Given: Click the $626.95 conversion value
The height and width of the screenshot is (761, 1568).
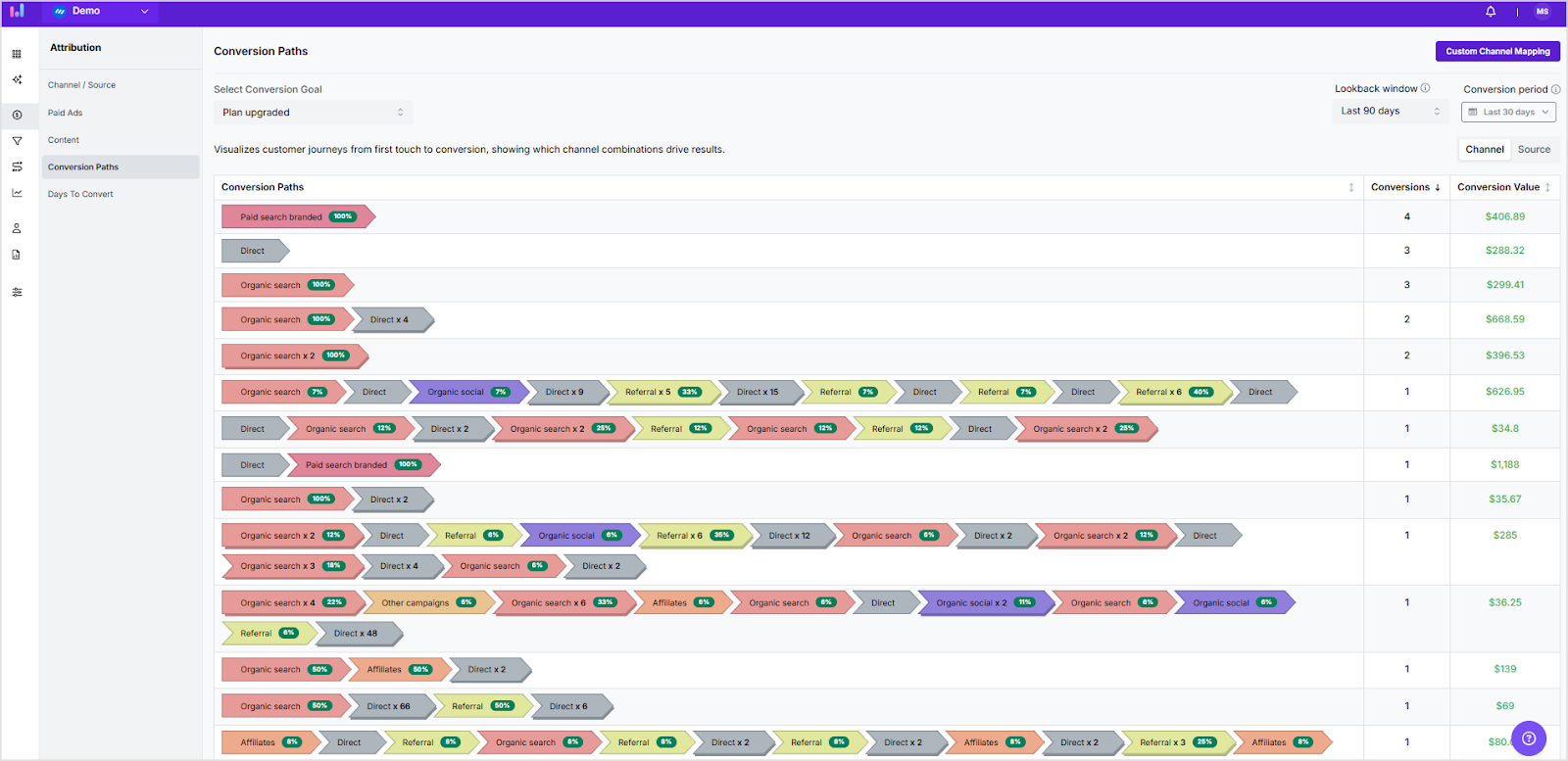Looking at the screenshot, I should (1505, 392).
